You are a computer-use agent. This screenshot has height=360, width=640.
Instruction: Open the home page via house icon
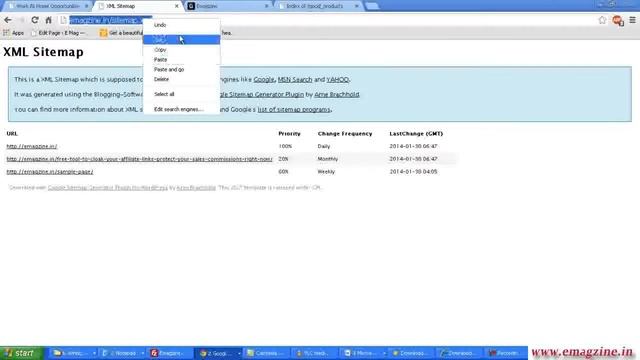click(48, 20)
